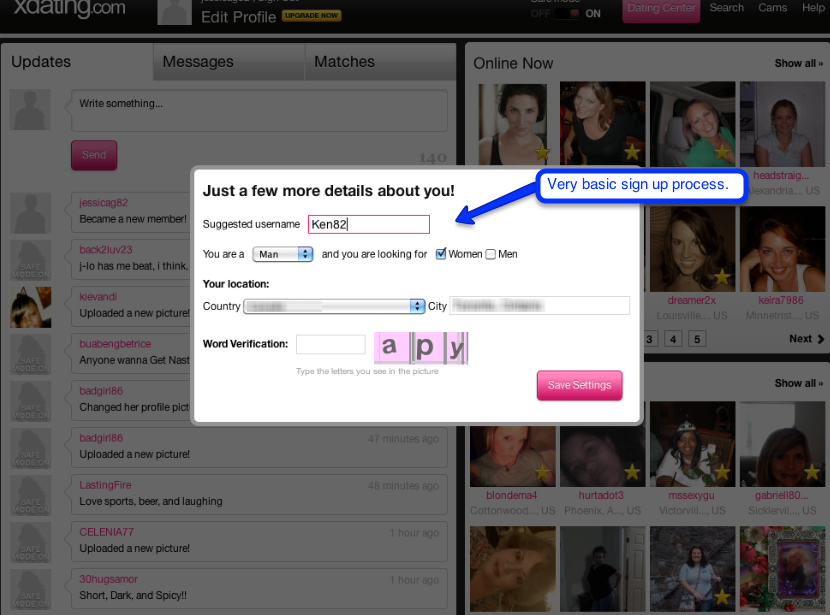
Task: Click the gold star on blondema4's photo
Action: click(543, 472)
